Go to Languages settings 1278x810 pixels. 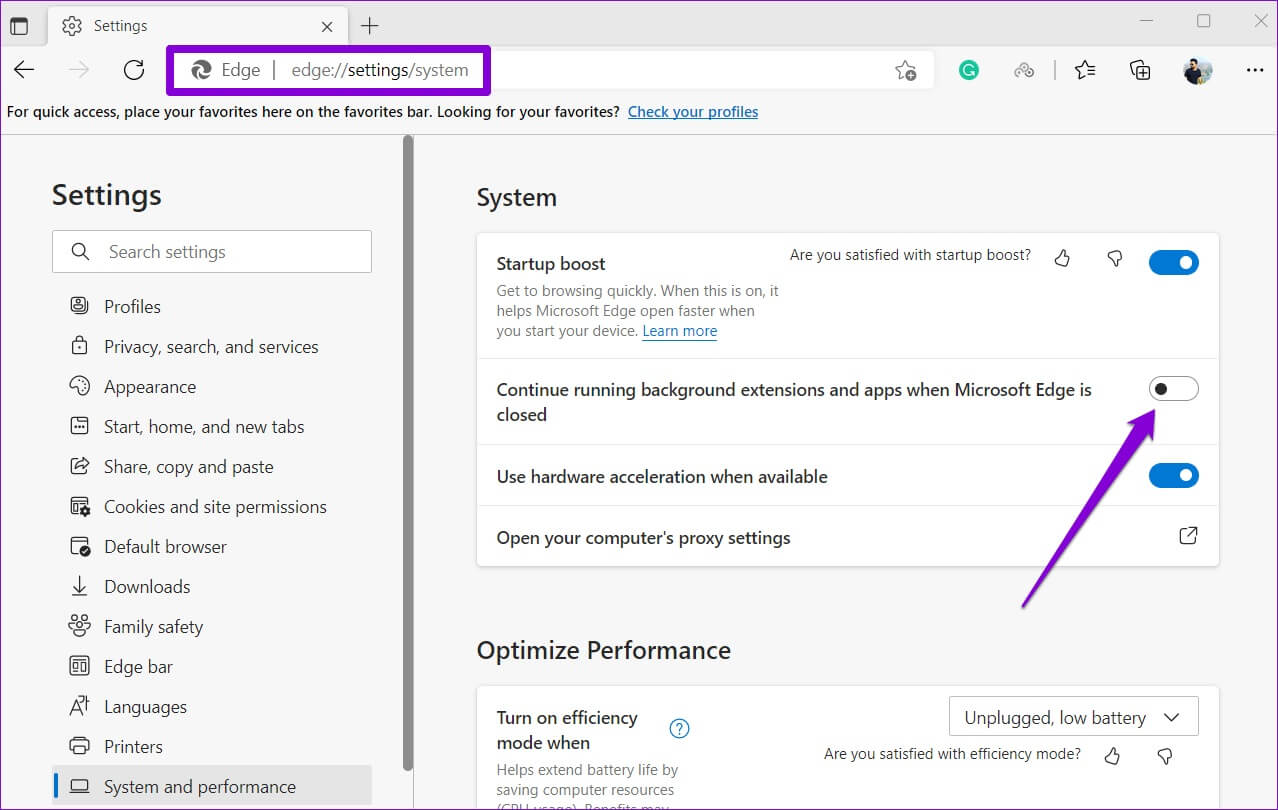point(212,706)
